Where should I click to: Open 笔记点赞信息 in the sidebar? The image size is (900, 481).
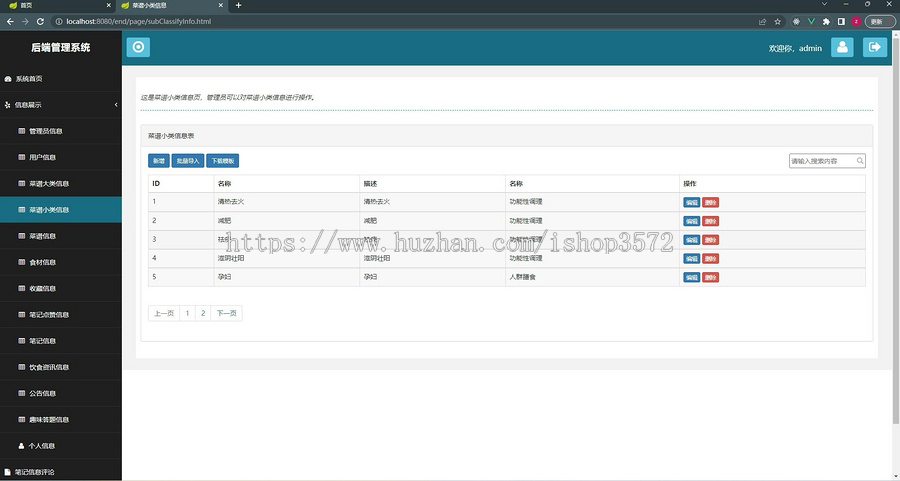point(60,315)
